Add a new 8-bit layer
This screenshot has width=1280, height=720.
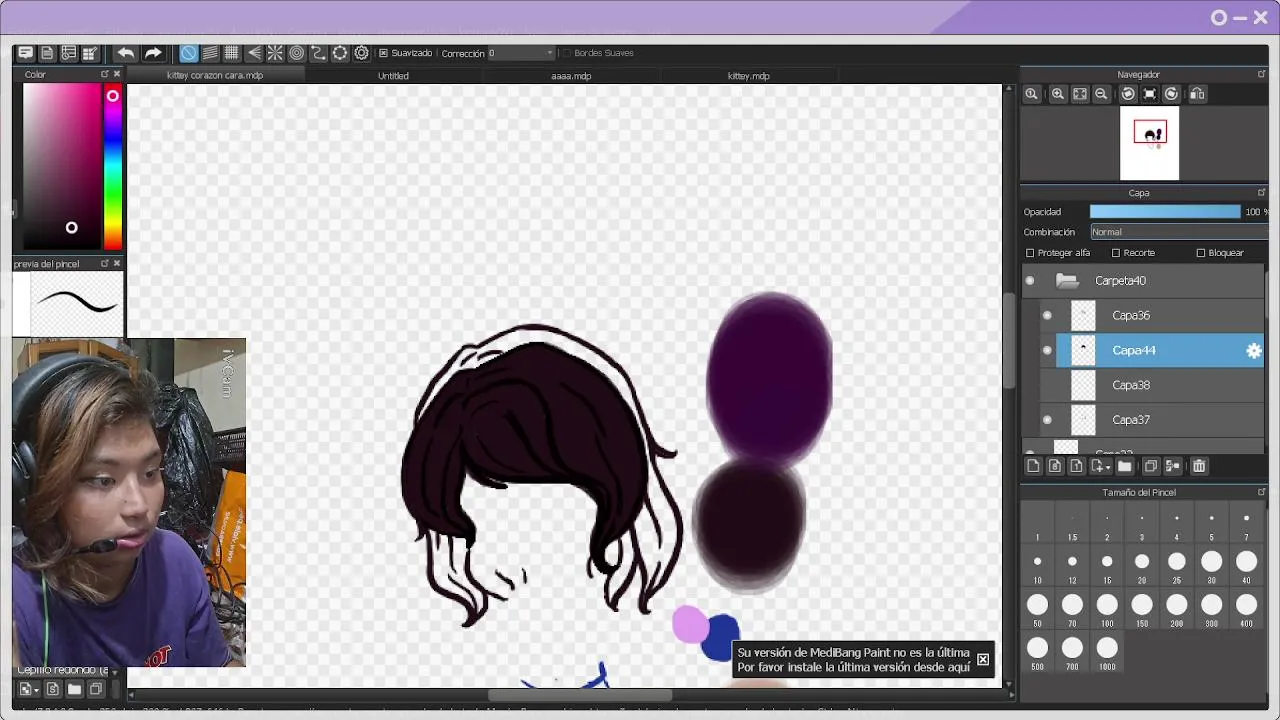[x=1055, y=466]
